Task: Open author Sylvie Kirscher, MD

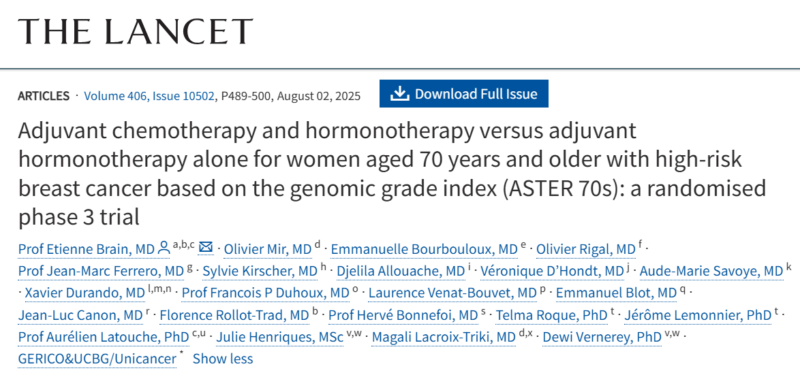Action: (x=260, y=271)
